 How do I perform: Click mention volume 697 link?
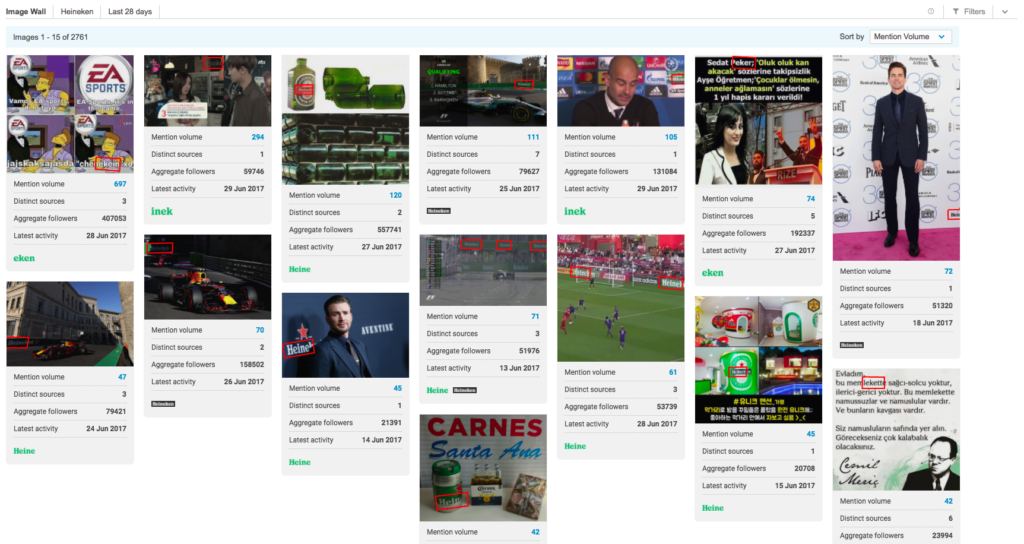pyautogui.click(x=120, y=184)
